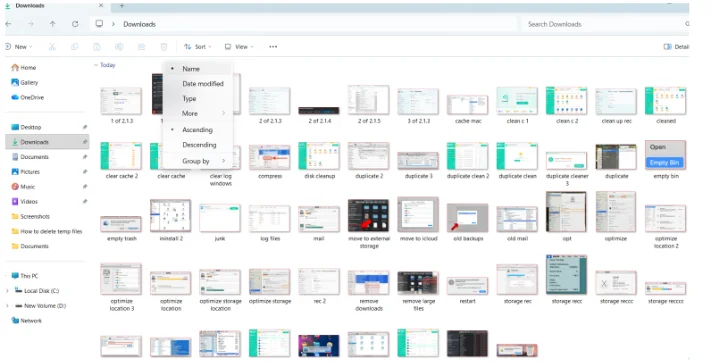
Task: Sort by Name option
Action: [198, 69]
